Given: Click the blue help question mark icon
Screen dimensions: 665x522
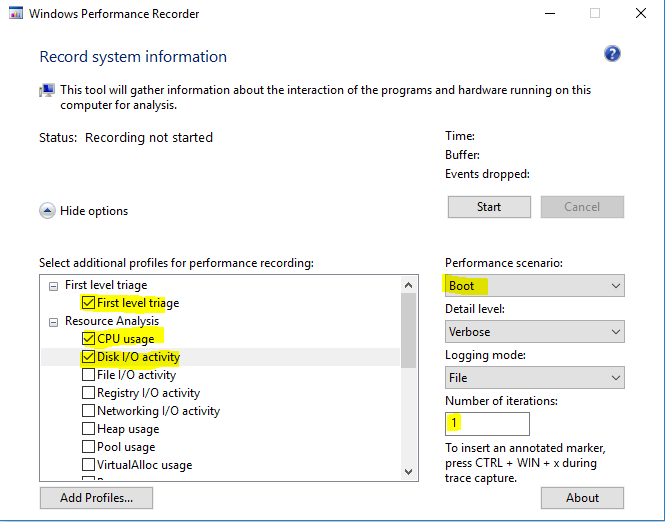Looking at the screenshot, I should (612, 54).
